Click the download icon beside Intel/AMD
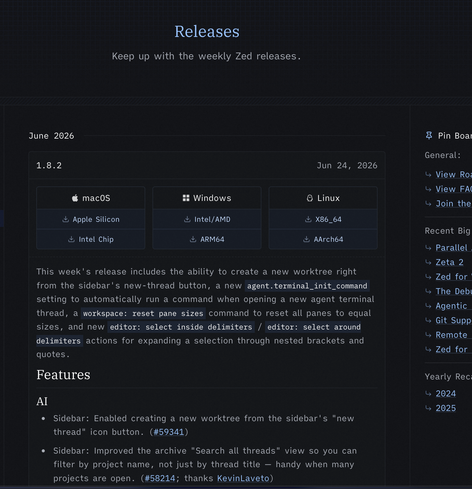Image resolution: width=472 pixels, height=489 pixels. point(187,219)
